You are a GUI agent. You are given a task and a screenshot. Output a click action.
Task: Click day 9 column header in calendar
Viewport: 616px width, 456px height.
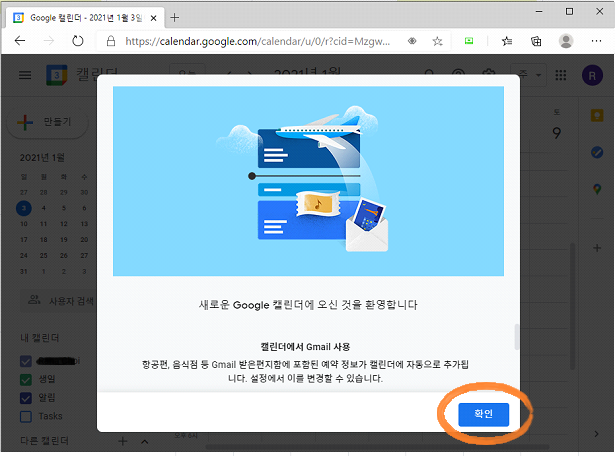556,133
